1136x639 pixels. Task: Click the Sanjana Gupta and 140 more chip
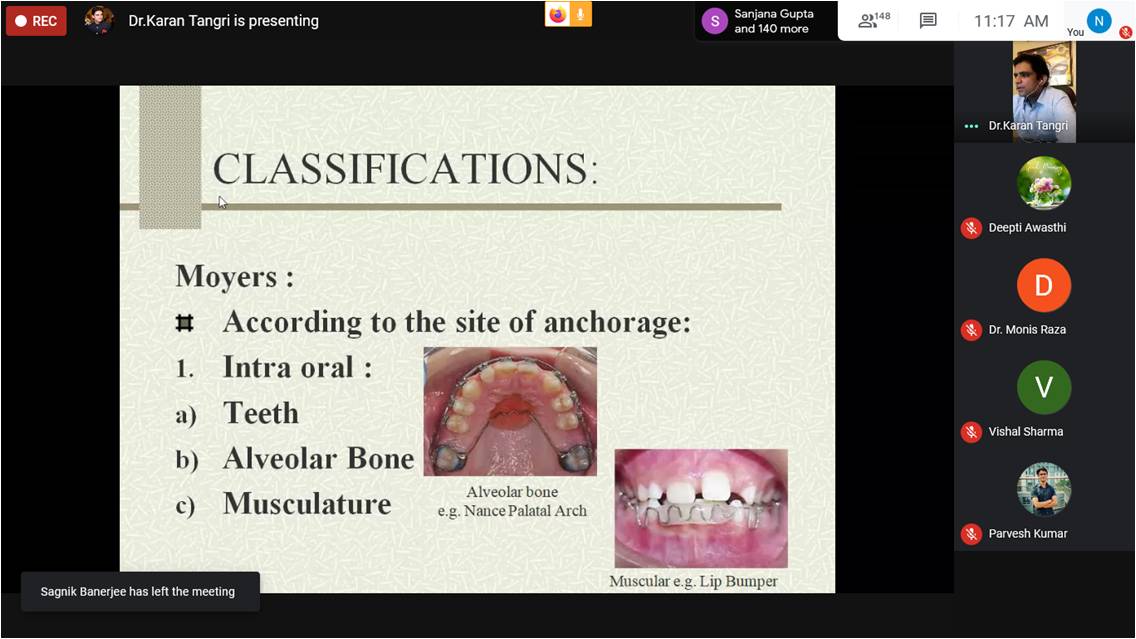click(x=760, y=21)
